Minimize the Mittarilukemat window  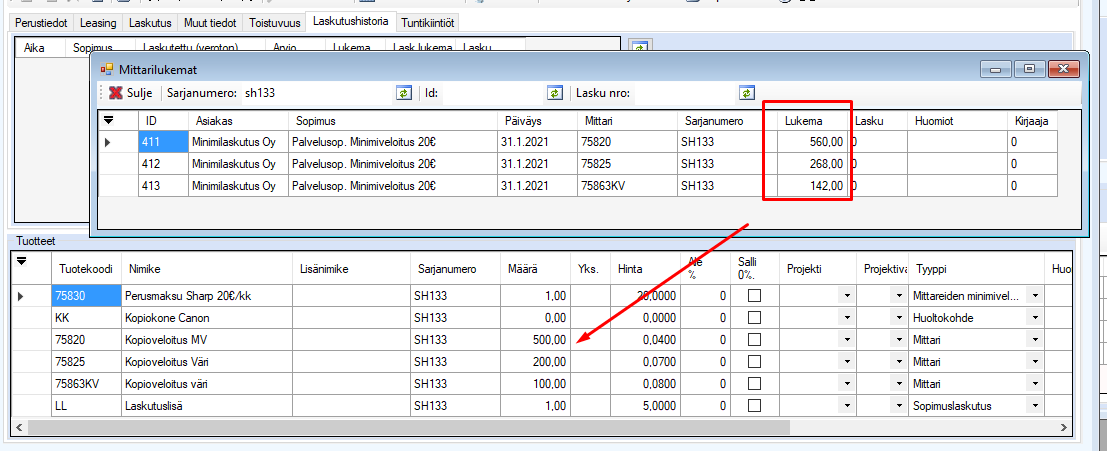point(996,69)
